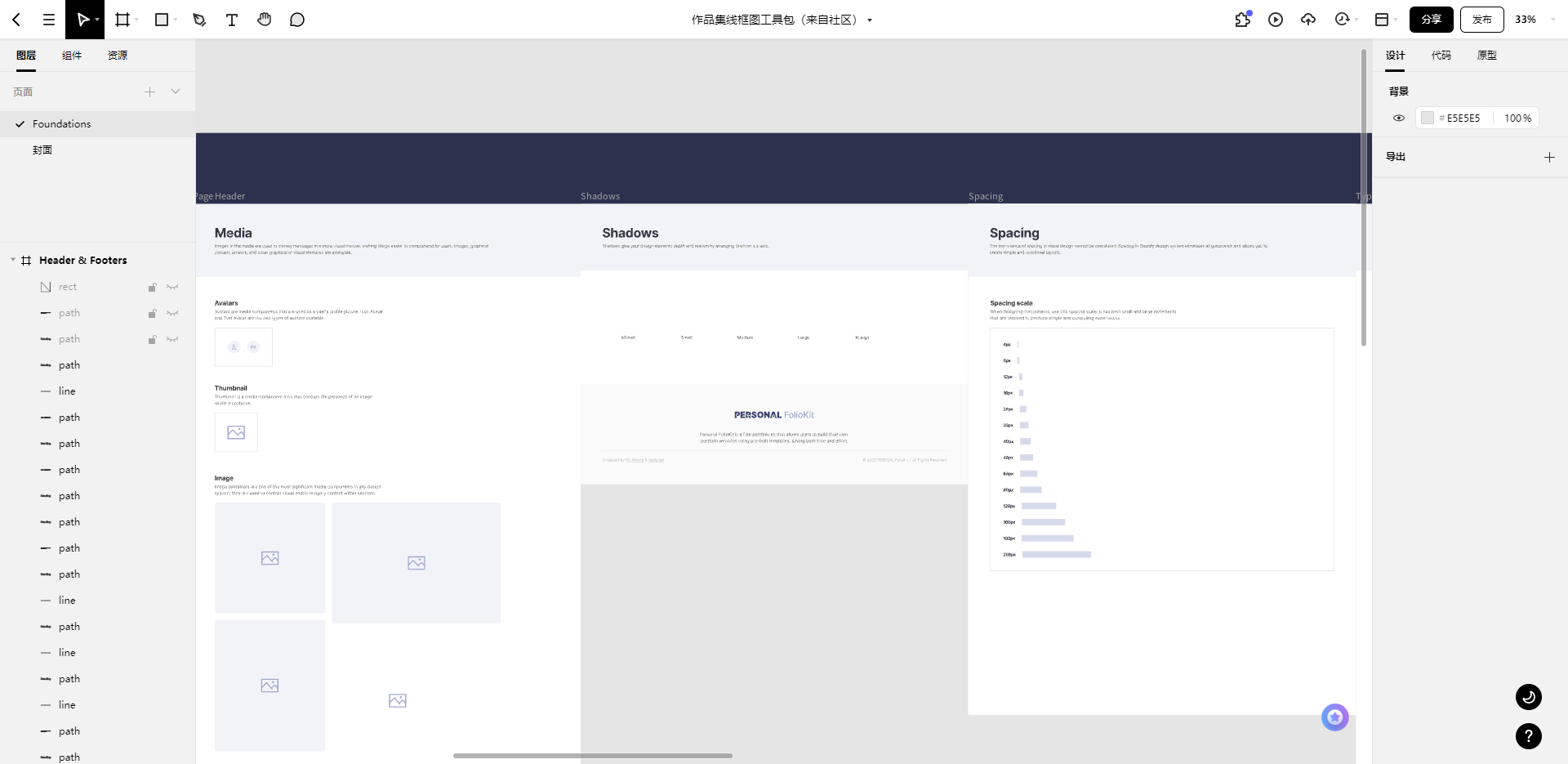Switch to the 图层 layers tab

(26, 56)
